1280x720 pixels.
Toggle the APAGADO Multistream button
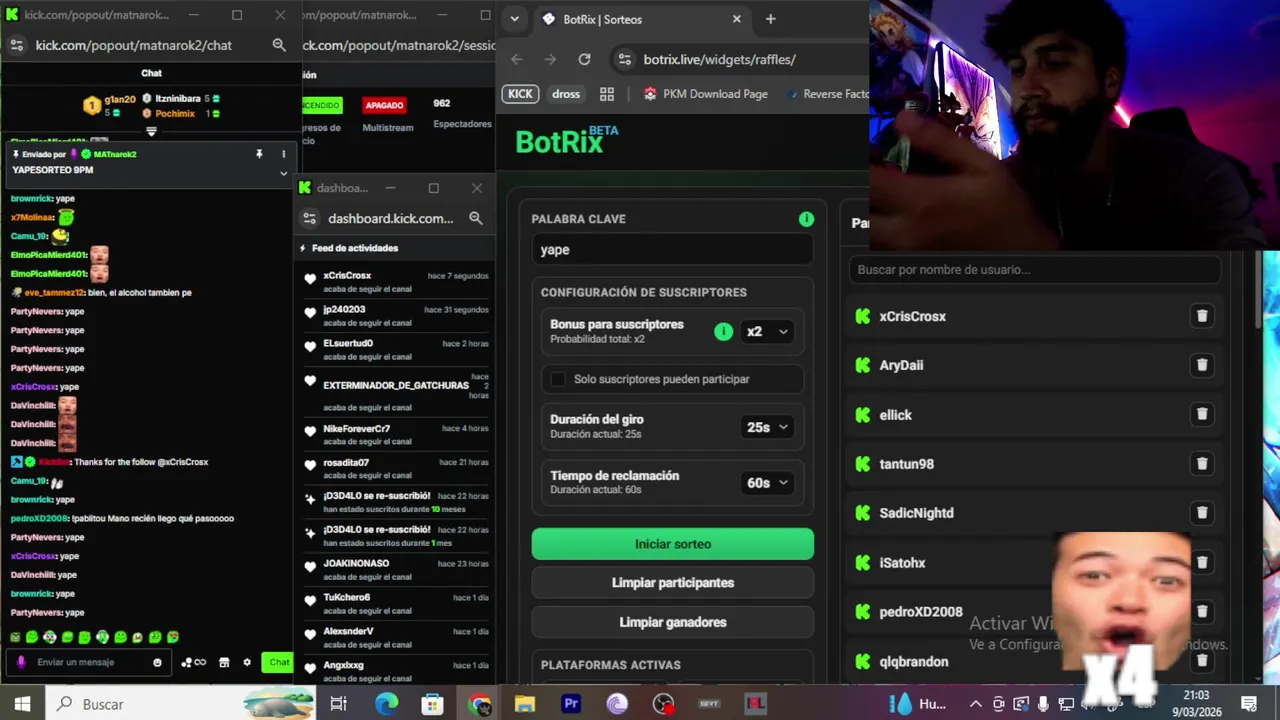coord(384,105)
